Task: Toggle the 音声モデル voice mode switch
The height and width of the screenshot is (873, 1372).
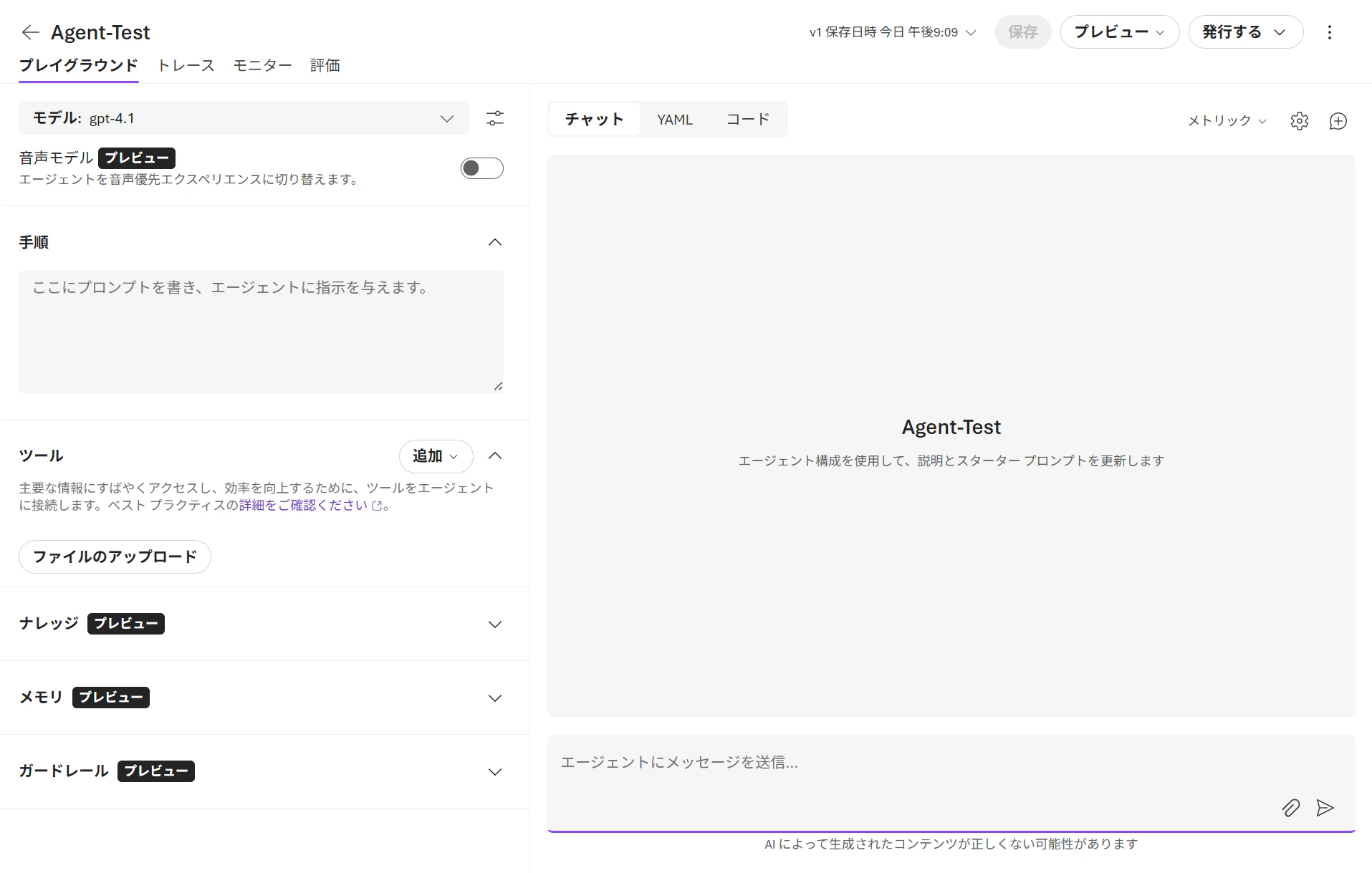Action: tap(482, 168)
